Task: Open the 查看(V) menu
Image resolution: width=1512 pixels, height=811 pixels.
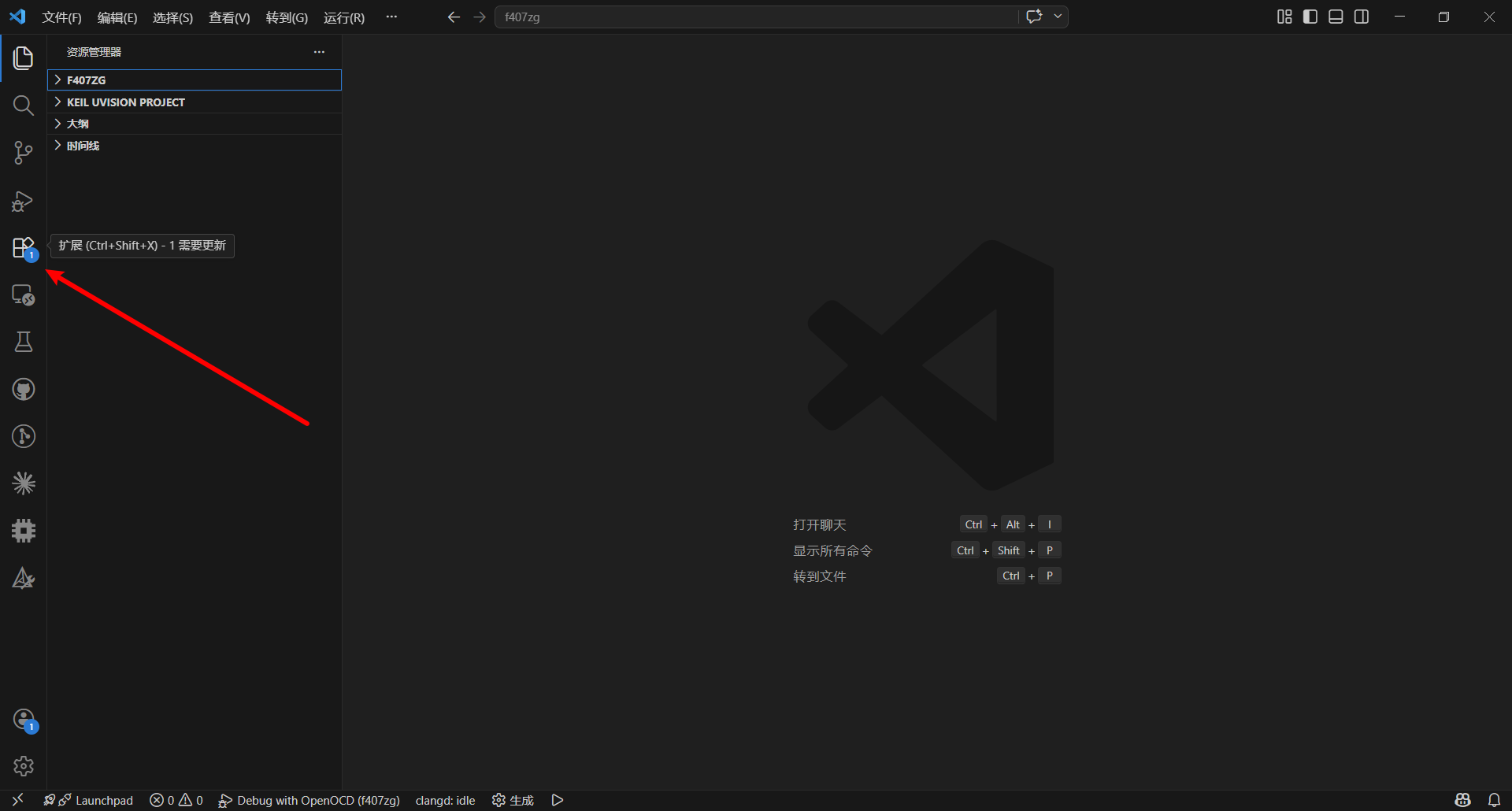Action: tap(229, 17)
